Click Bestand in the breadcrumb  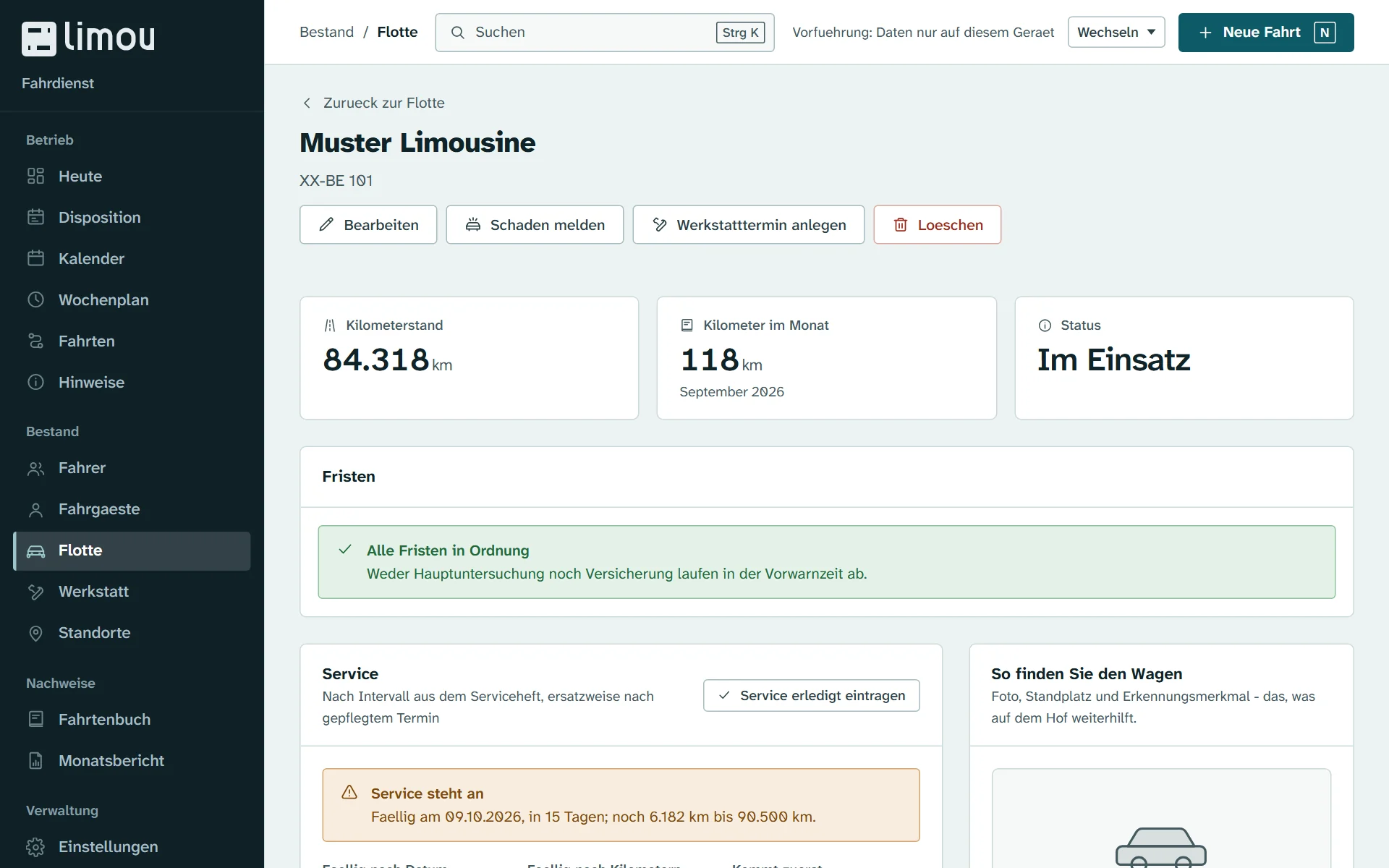(326, 32)
